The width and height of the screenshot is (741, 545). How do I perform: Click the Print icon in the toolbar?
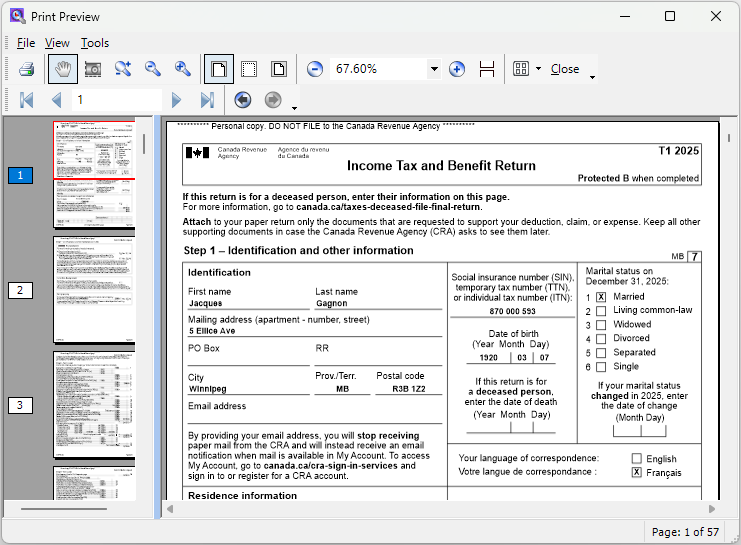point(27,69)
